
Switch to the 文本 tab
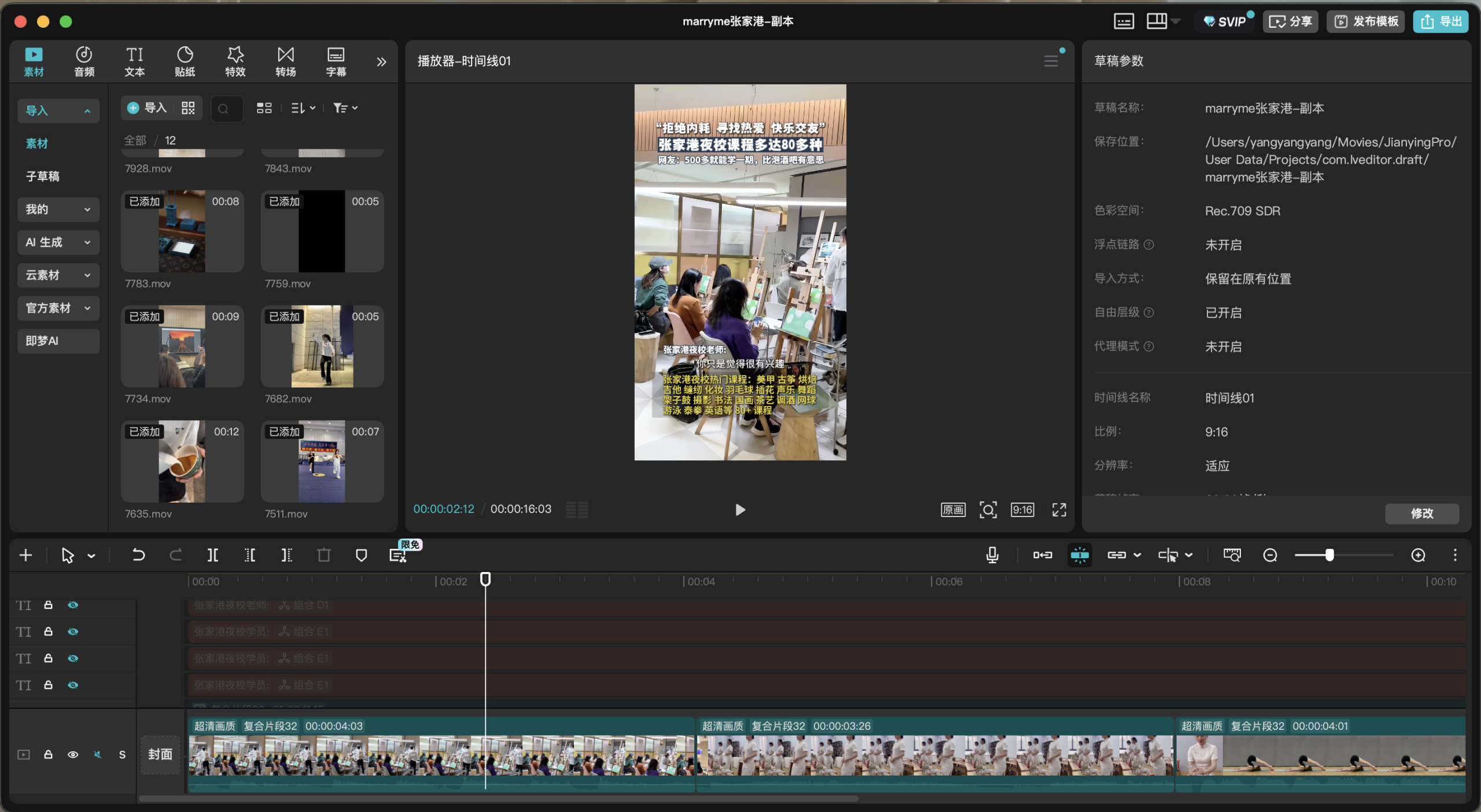134,61
